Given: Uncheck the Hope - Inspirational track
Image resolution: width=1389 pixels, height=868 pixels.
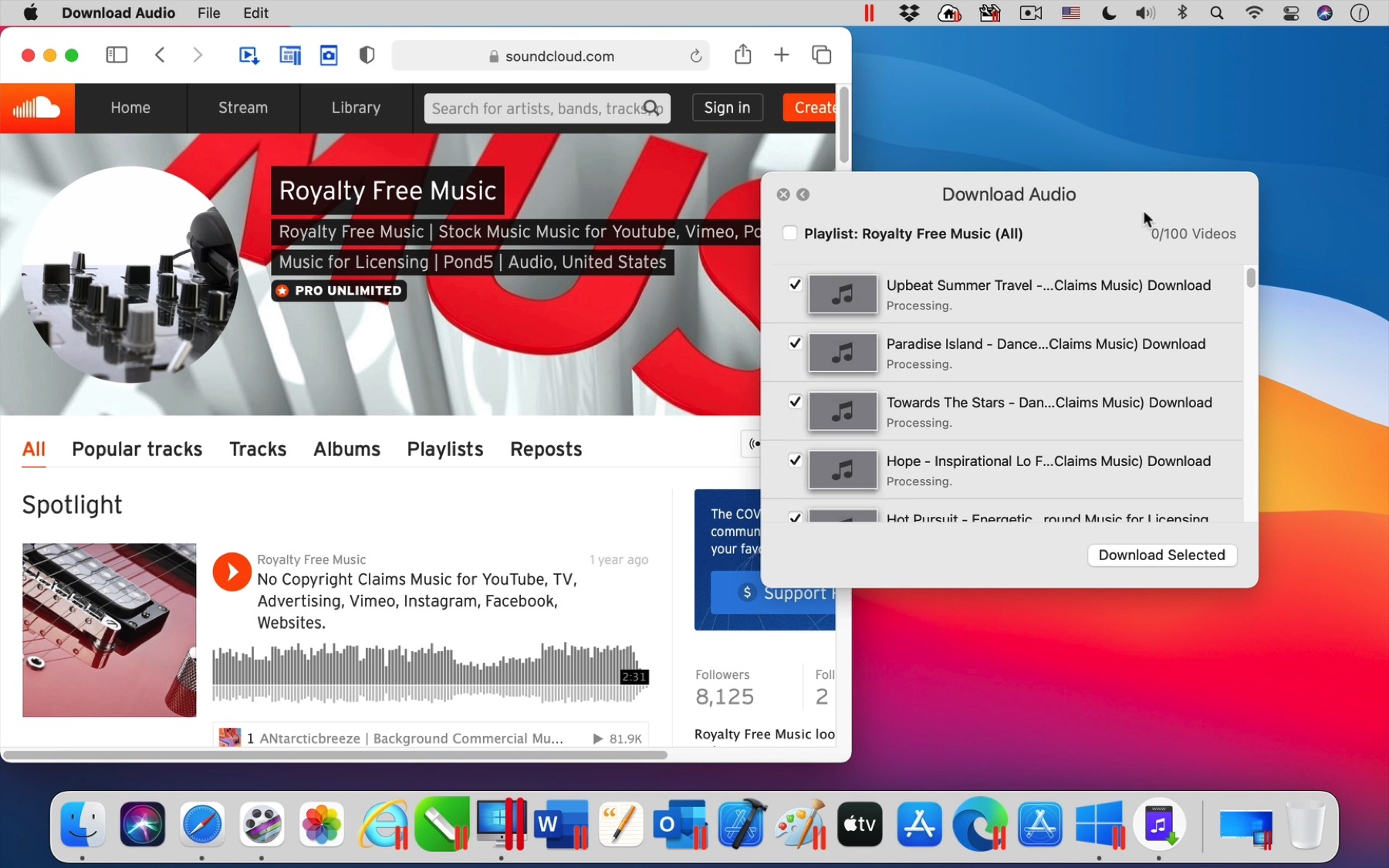Looking at the screenshot, I should pyautogui.click(x=795, y=460).
